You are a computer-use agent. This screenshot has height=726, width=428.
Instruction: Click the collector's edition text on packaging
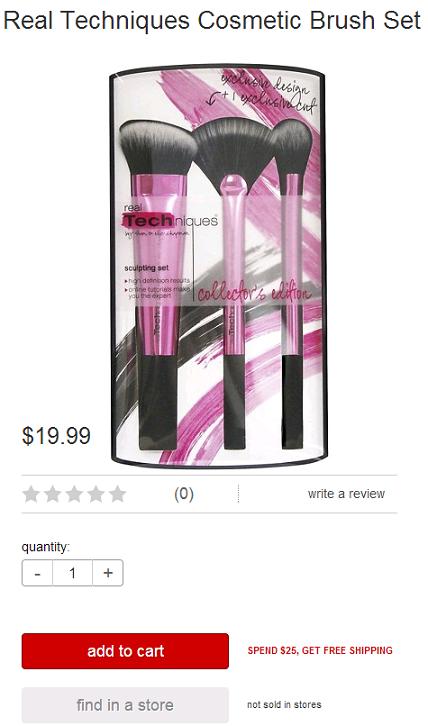click(254, 292)
